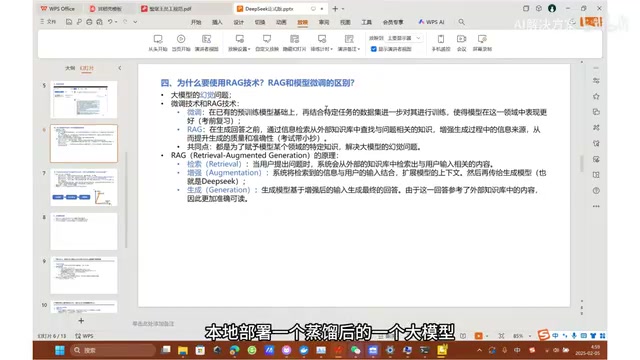Click the thumbnail pane scrollbar
Screen dimensions: 640x360
click(x=126, y=200)
